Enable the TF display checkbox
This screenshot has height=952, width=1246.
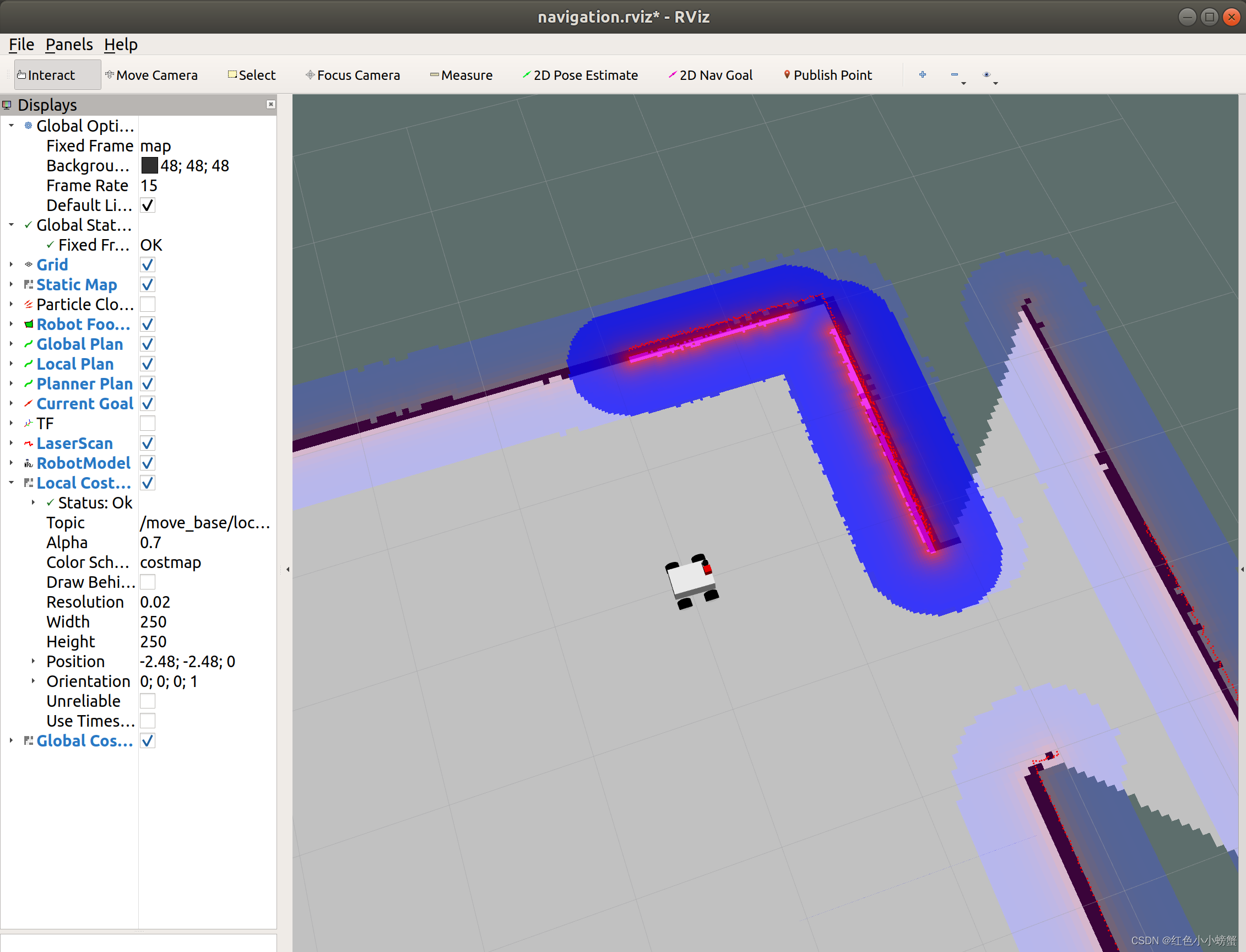pos(147,423)
